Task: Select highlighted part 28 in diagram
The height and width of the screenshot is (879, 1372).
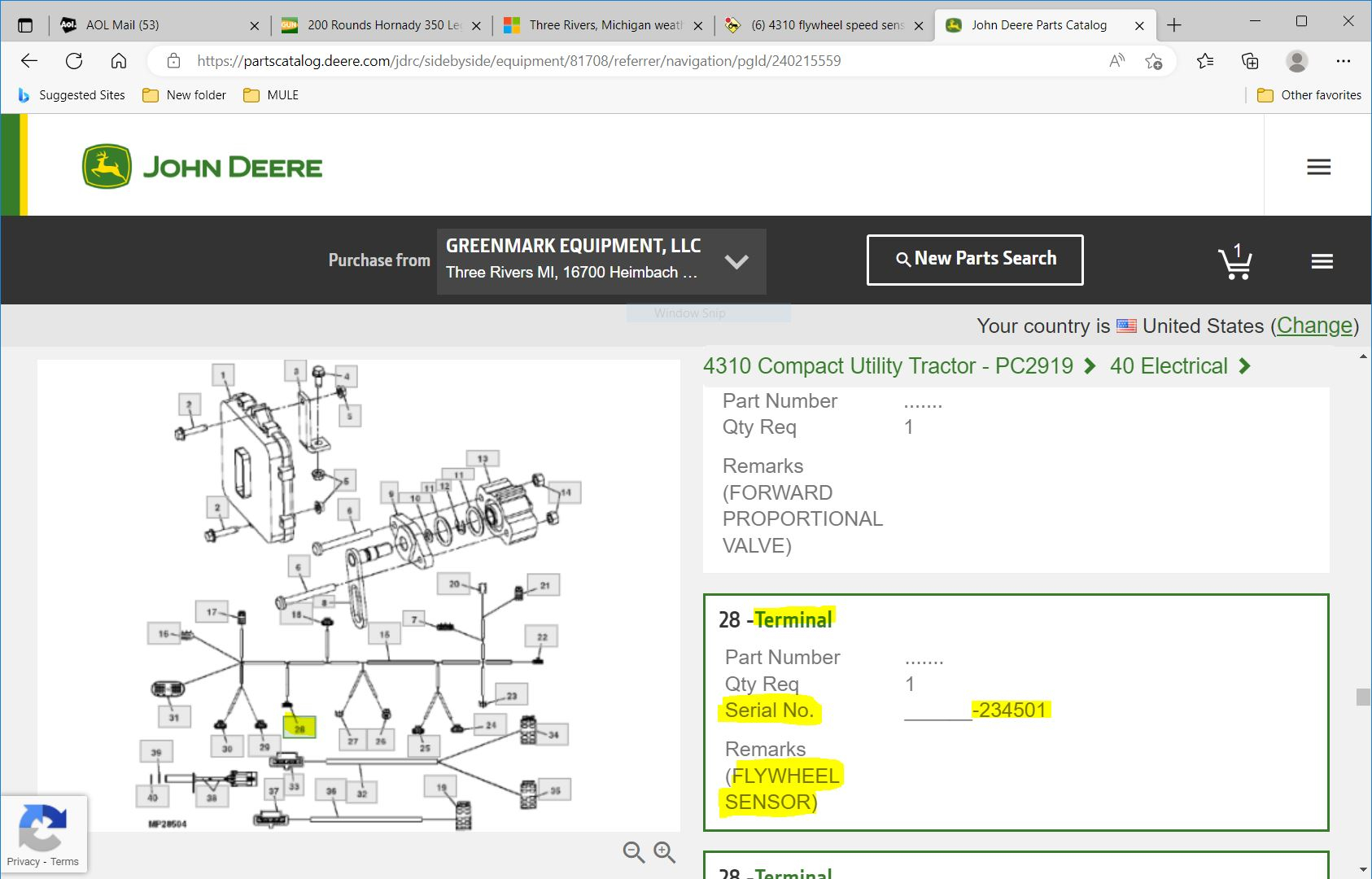Action: [299, 727]
